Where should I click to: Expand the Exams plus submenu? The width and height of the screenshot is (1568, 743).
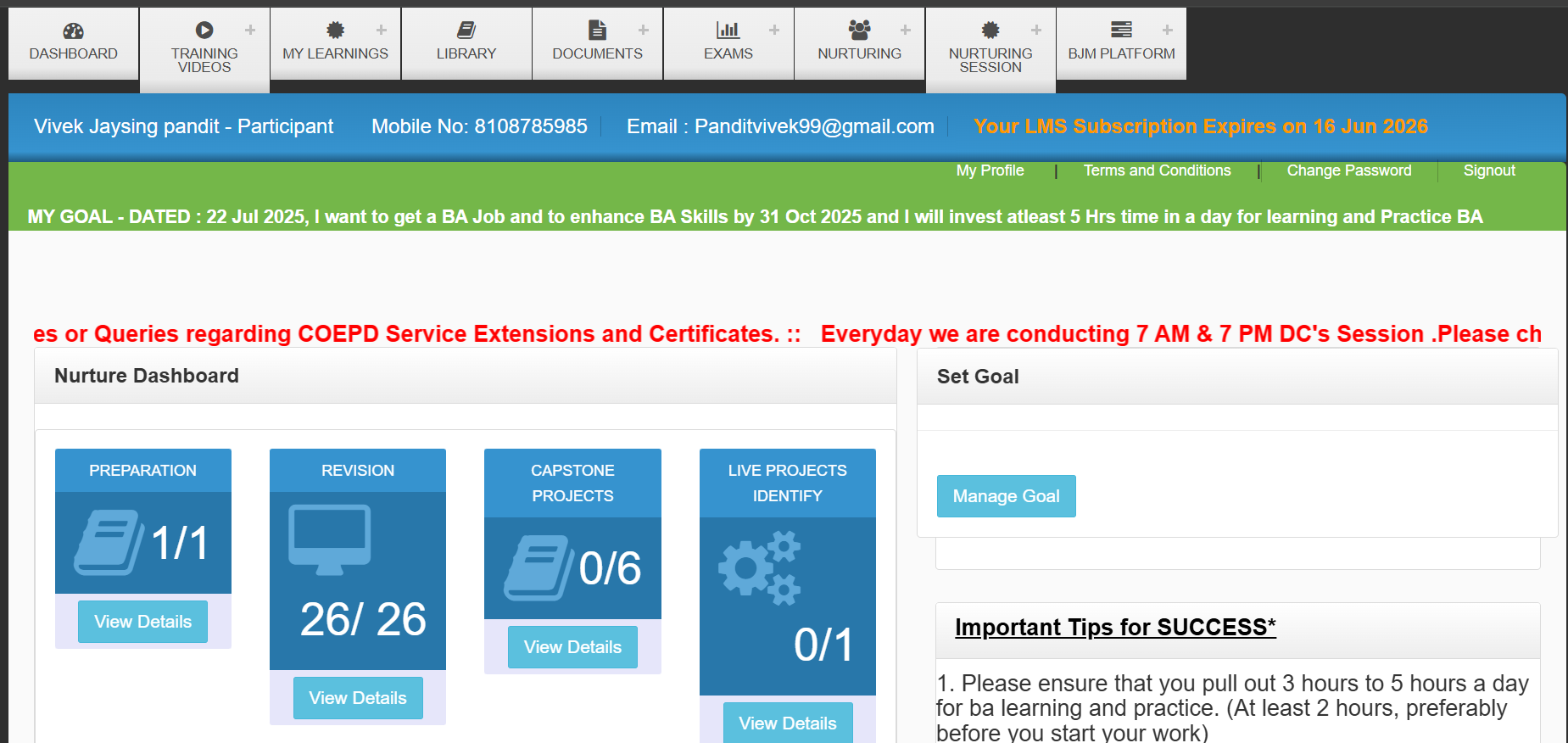[774, 31]
